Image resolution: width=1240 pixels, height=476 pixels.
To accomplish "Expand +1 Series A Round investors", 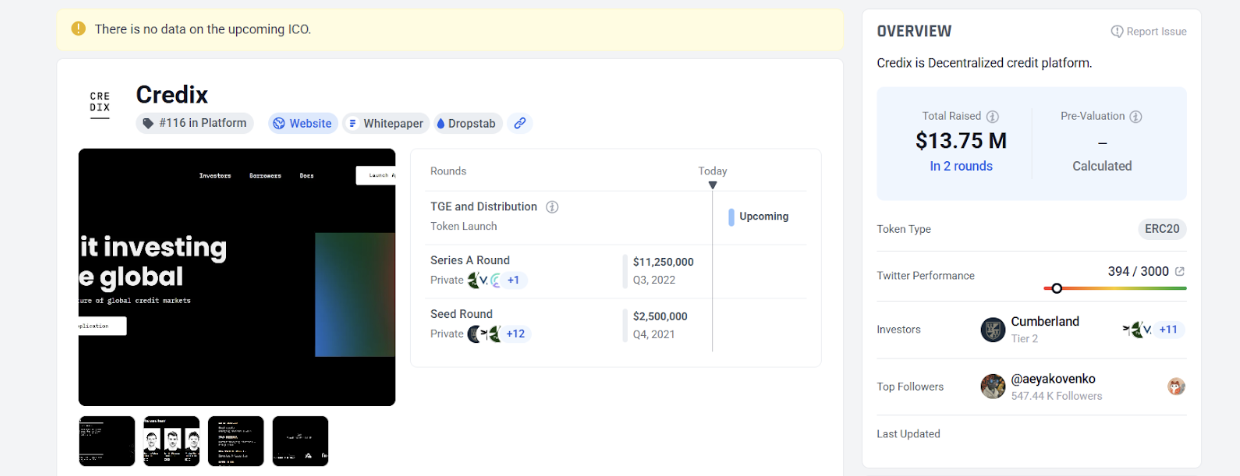I will (512, 280).
